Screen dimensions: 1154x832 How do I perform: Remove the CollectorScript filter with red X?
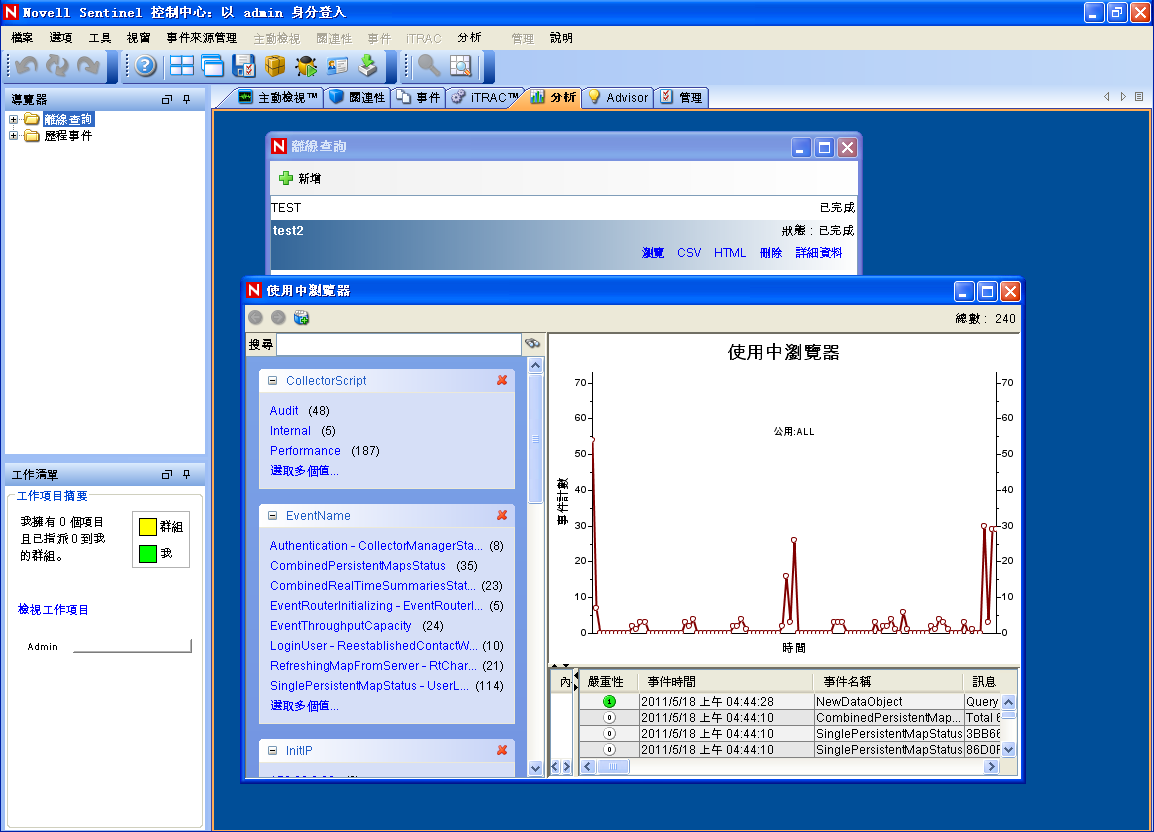coord(502,381)
